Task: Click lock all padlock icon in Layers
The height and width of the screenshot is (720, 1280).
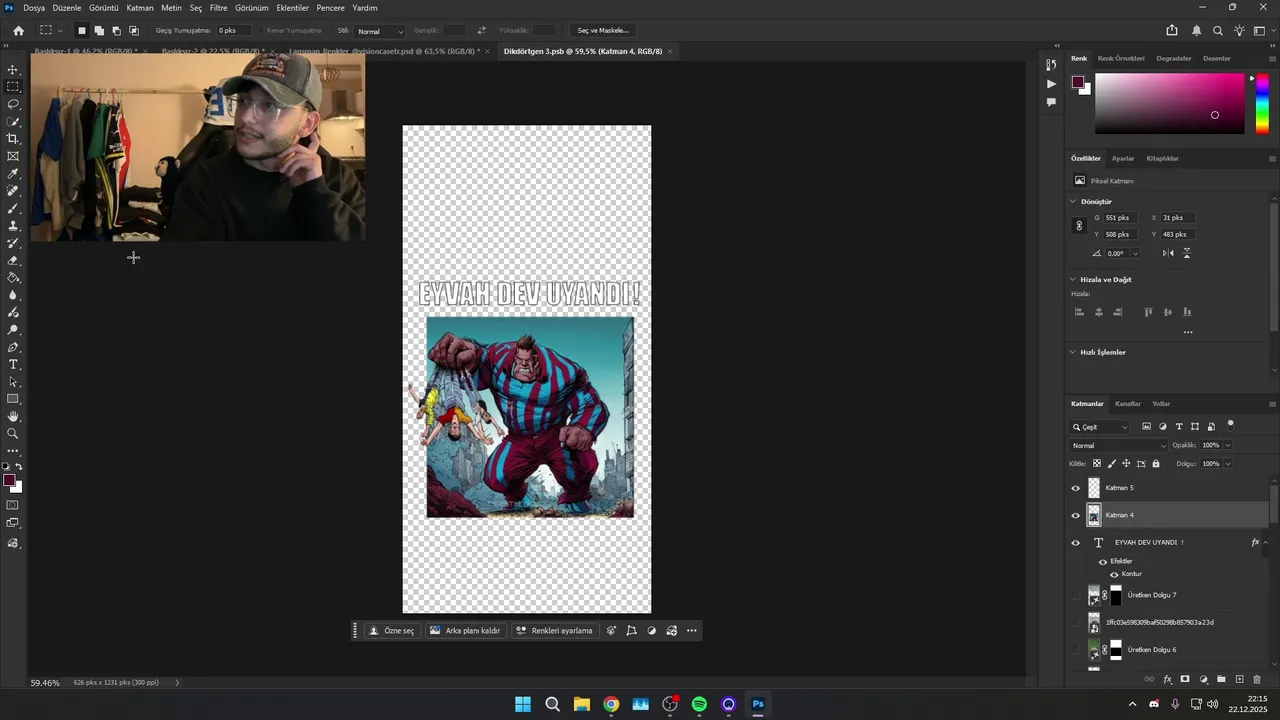Action: click(1156, 464)
